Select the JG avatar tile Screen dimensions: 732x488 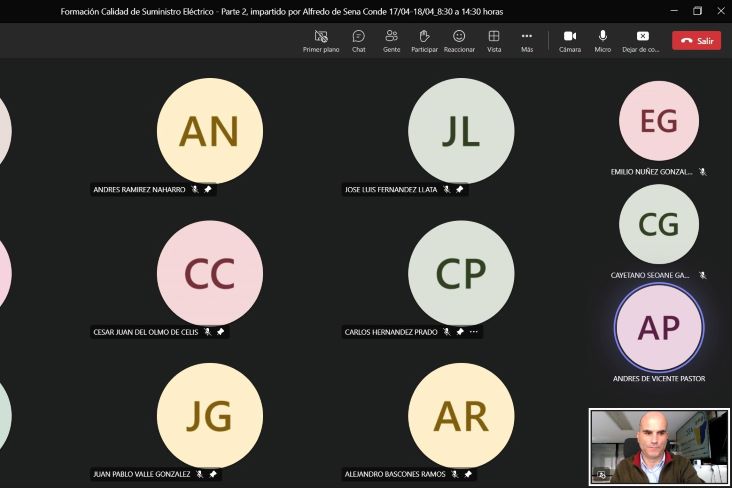pyautogui.click(x=210, y=416)
